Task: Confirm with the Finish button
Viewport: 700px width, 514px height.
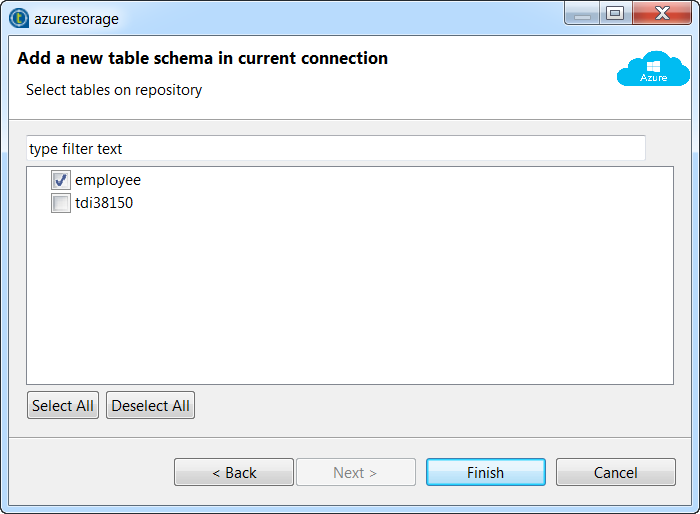Action: [485, 473]
